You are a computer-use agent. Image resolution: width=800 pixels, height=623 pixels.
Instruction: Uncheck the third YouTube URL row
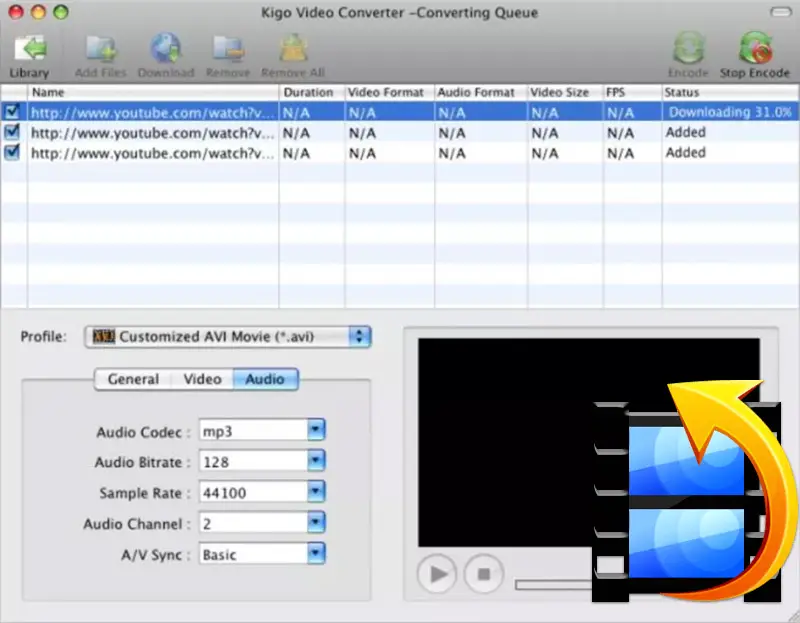pyautogui.click(x=12, y=153)
